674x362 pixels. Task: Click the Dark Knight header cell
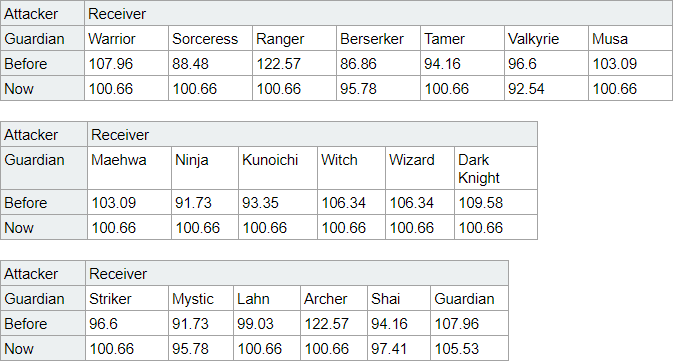(x=496, y=168)
